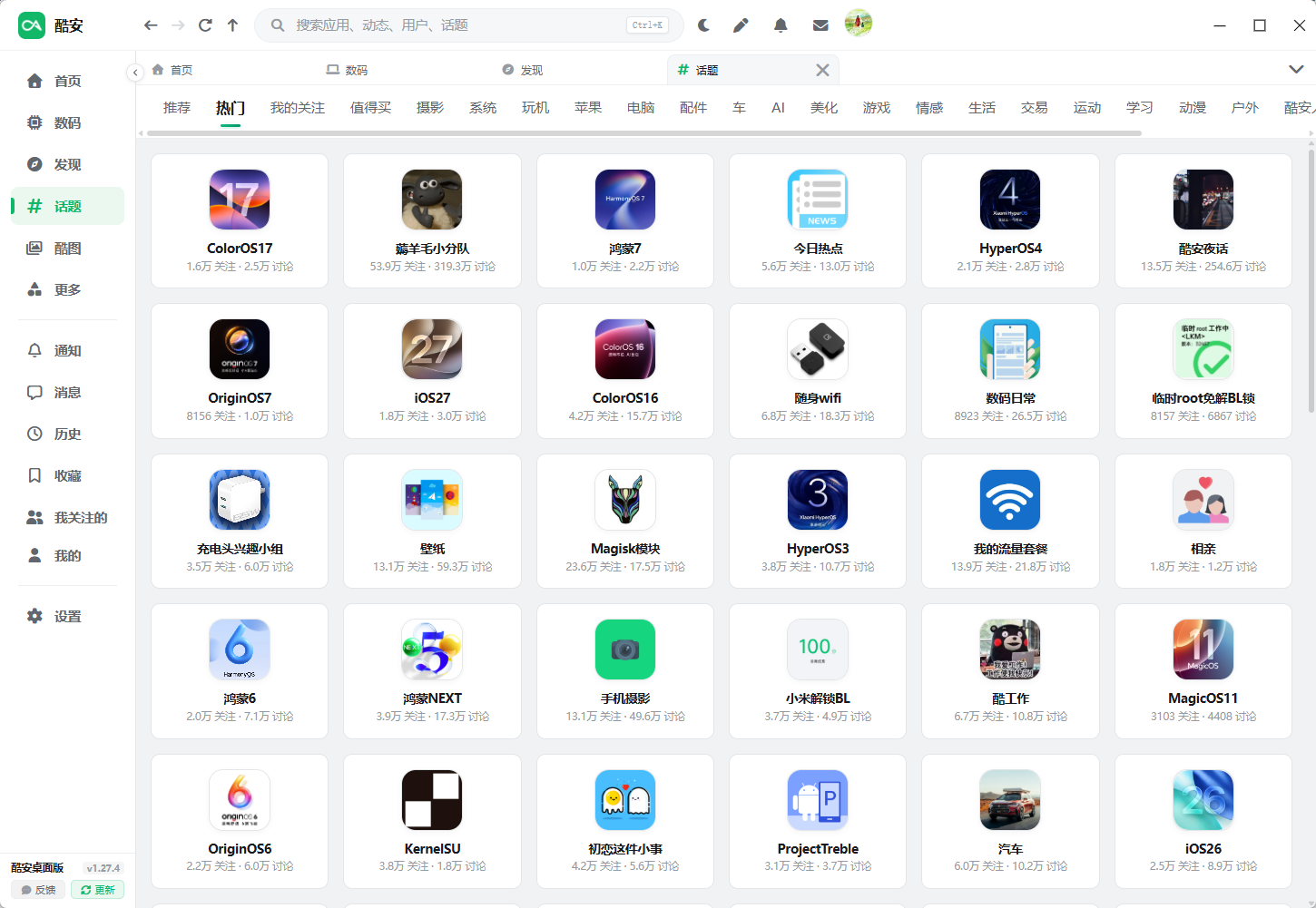Open 更多 in the left sidebar
This screenshot has width=1316, height=908.
coord(67,289)
